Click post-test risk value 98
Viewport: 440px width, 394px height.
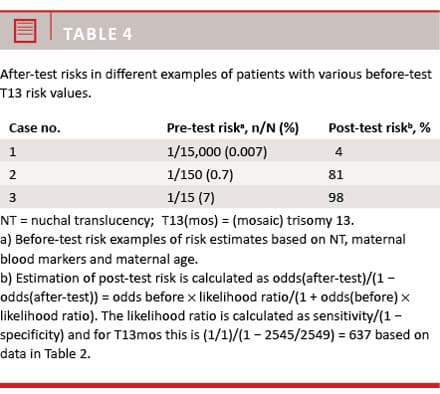[x=336, y=198]
